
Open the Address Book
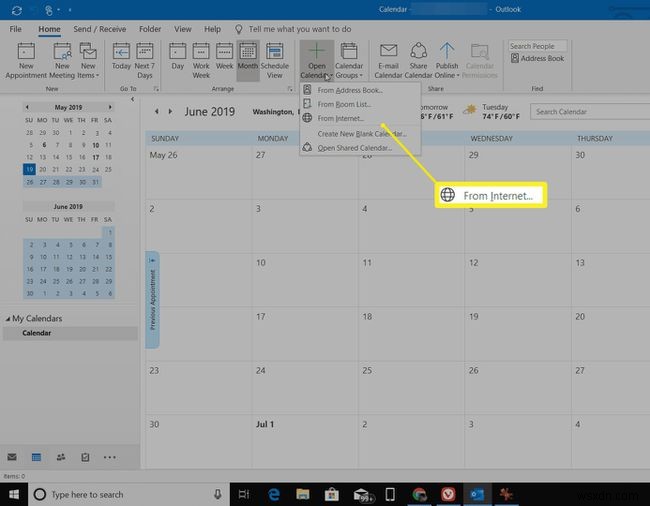pos(537,58)
